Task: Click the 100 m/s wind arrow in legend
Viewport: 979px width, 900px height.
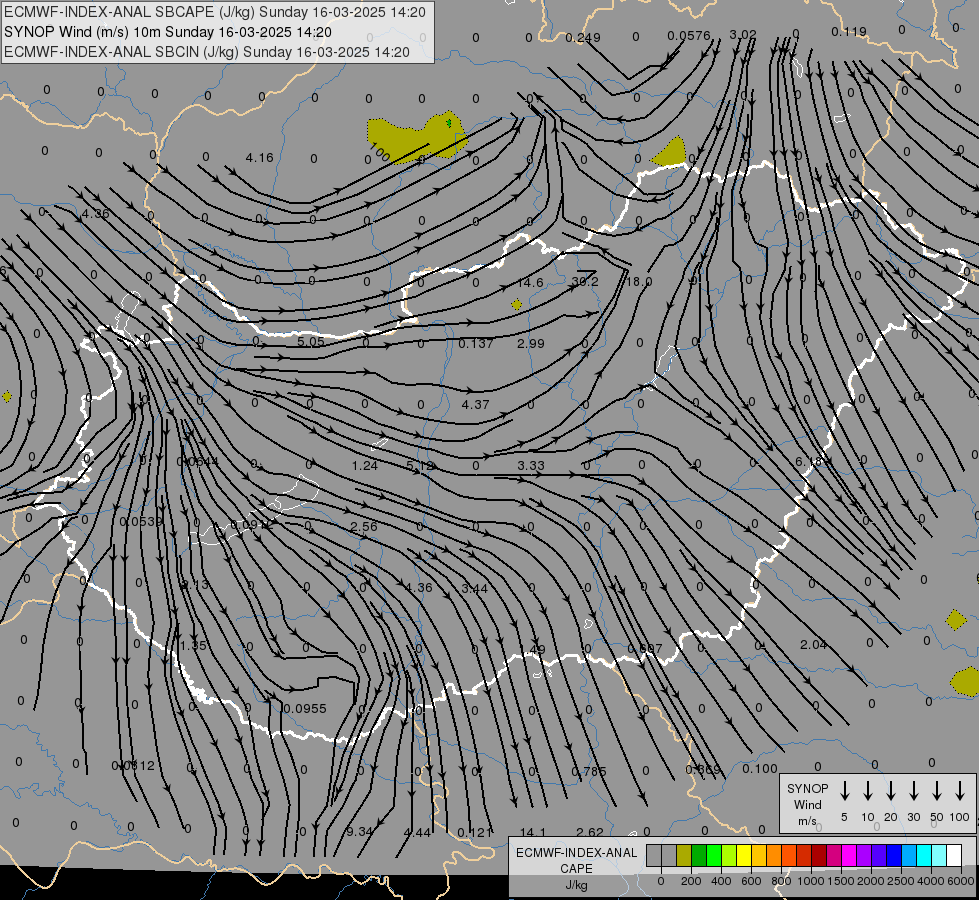Action: [960, 791]
